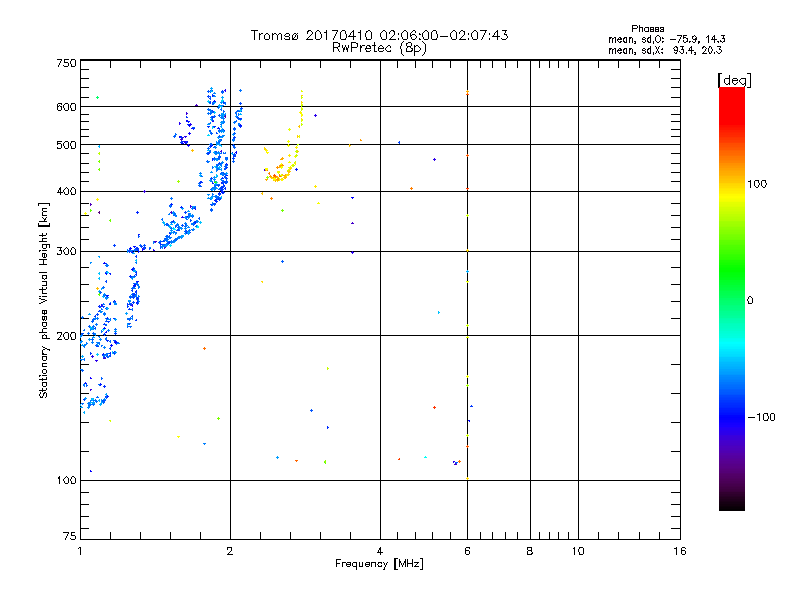Click the yellow-orange X-mode trace curve near 450 km

click(282, 173)
